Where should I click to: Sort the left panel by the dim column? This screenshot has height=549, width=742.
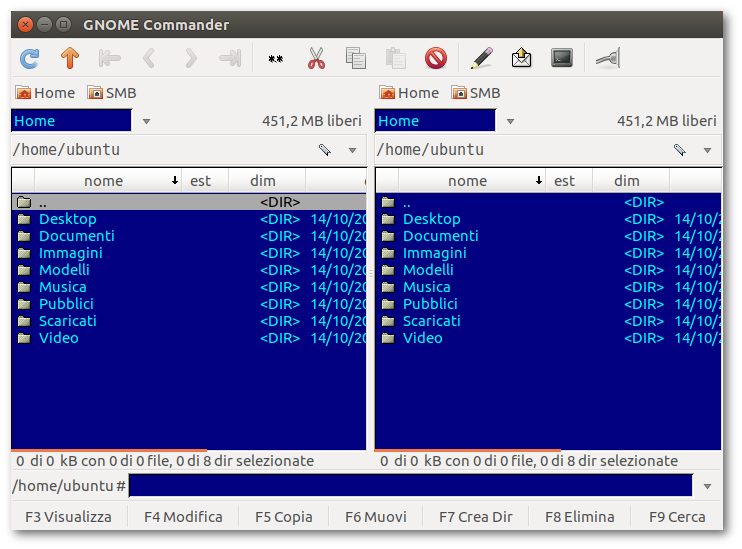coord(263,181)
